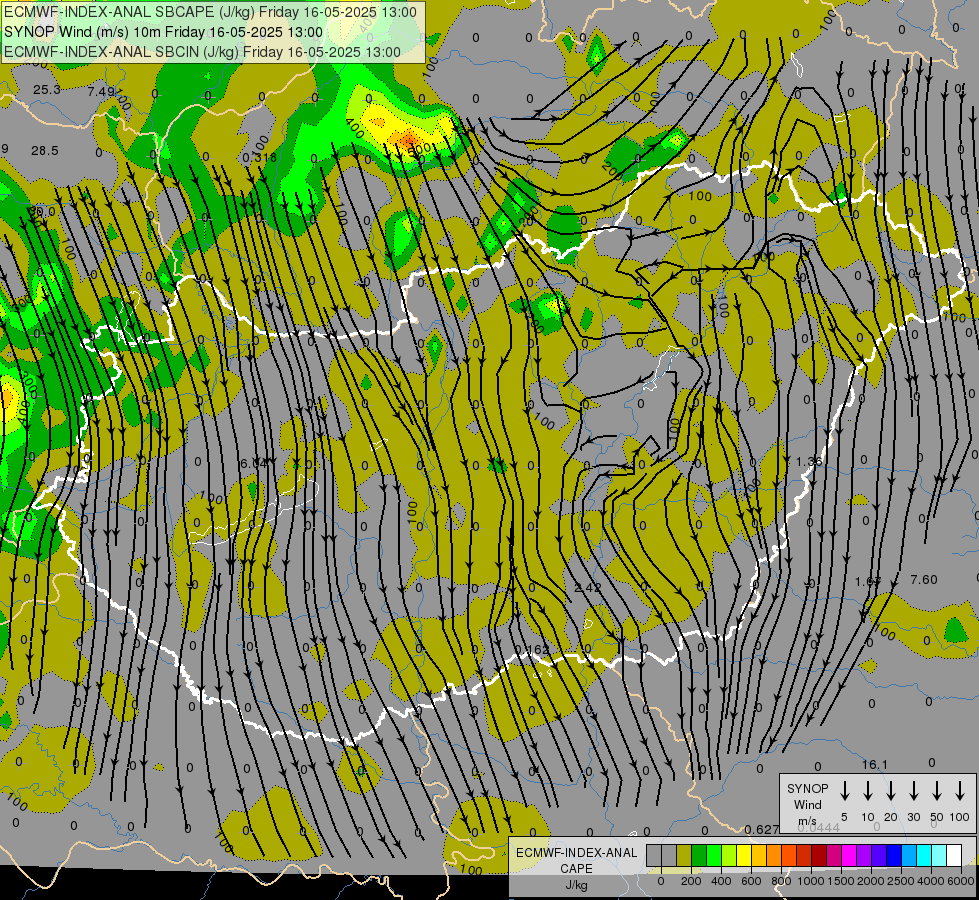979x900 pixels.
Task: Click the wind arrow above 50 m/s
Action: (x=937, y=791)
